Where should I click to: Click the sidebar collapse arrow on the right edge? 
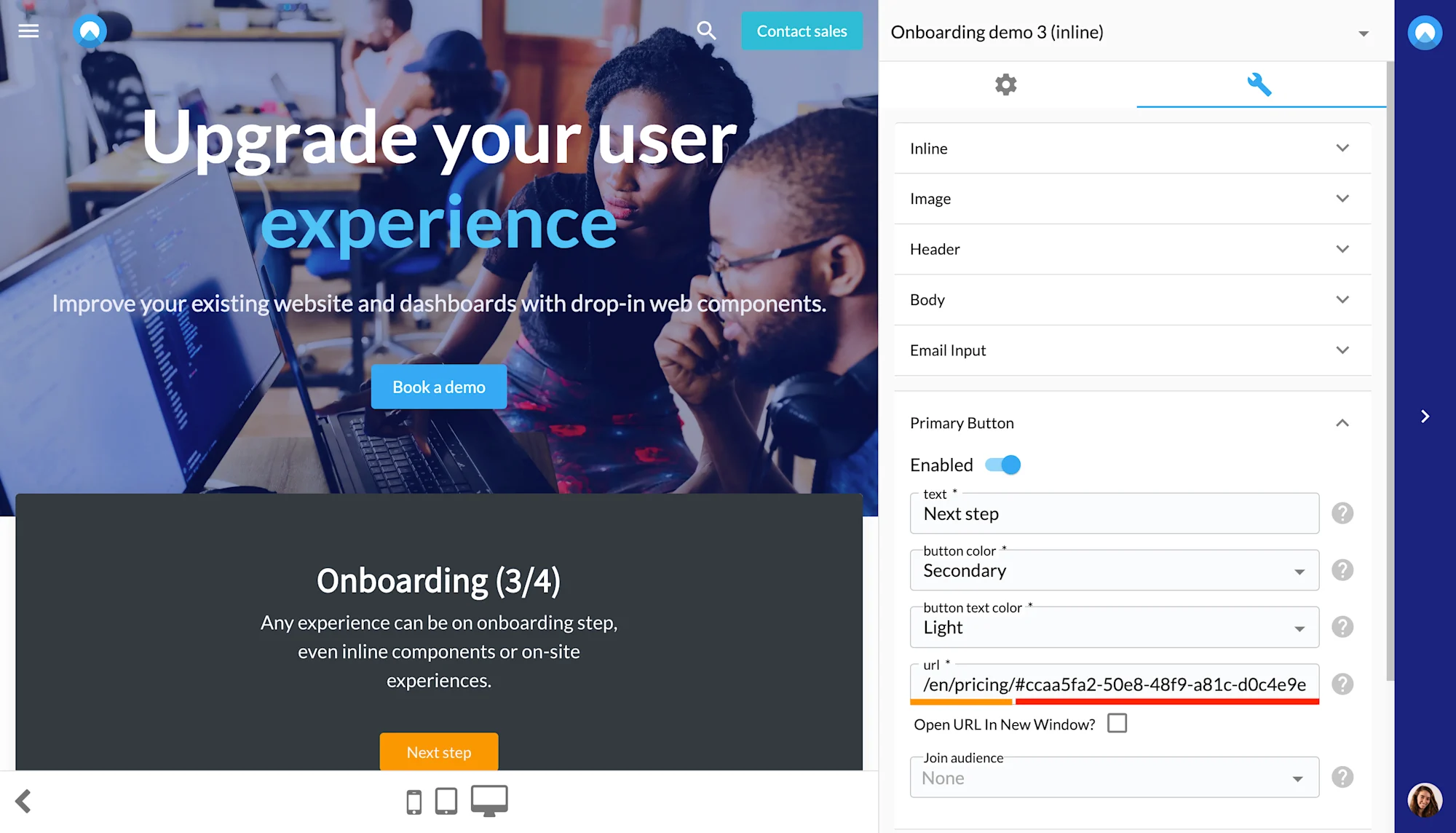1424,416
